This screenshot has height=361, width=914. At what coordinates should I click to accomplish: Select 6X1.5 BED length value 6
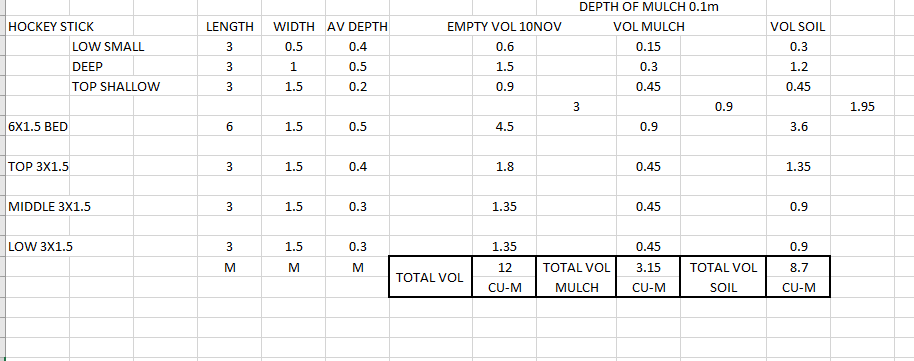[229, 127]
